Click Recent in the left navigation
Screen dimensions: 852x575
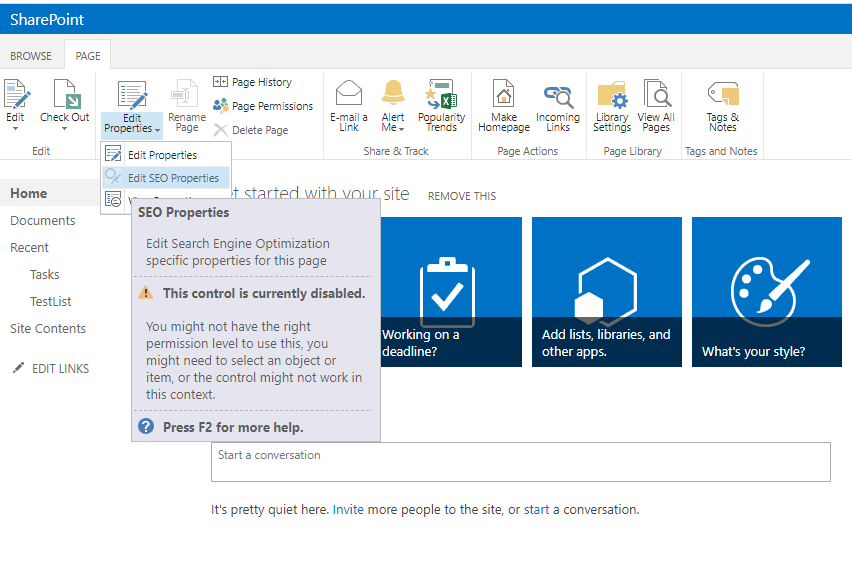pos(29,248)
